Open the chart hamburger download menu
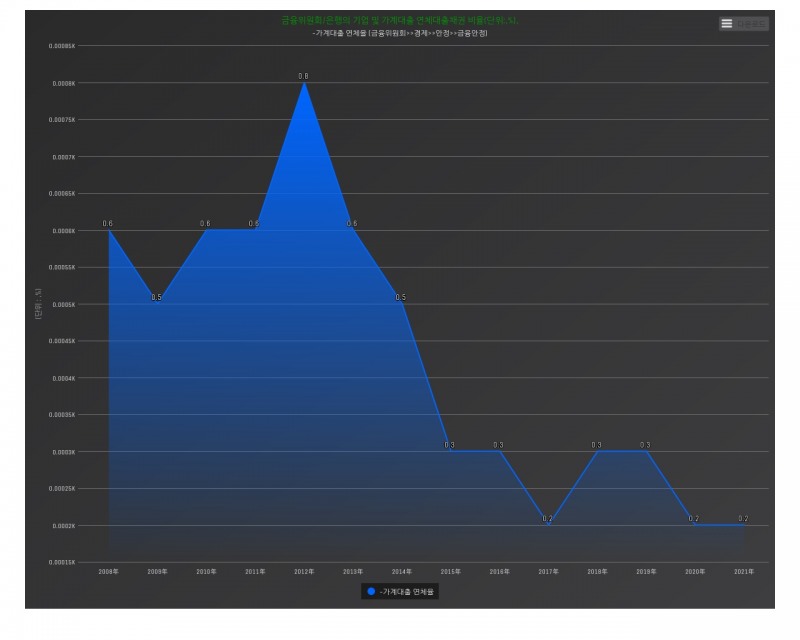800x640 pixels. point(727,23)
